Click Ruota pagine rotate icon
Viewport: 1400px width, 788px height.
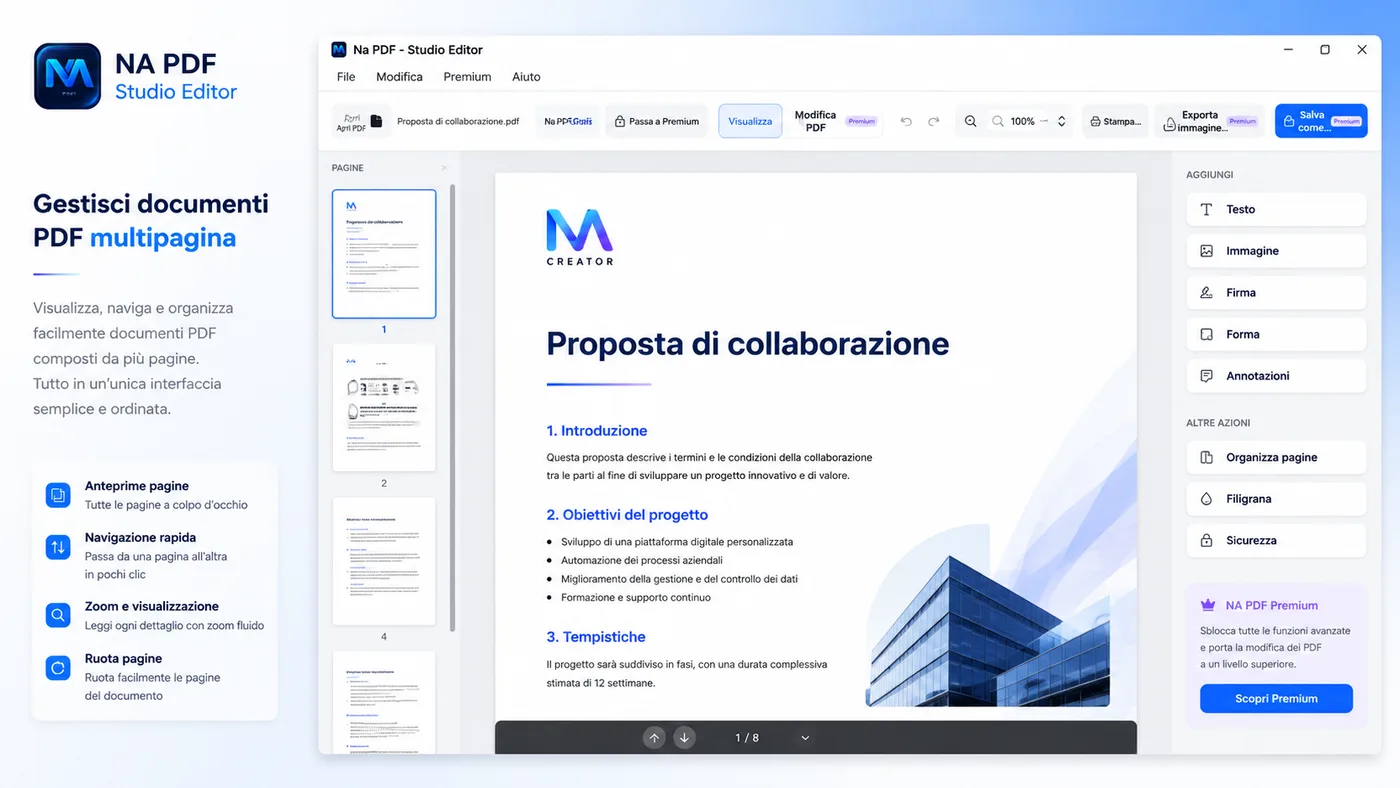58,667
